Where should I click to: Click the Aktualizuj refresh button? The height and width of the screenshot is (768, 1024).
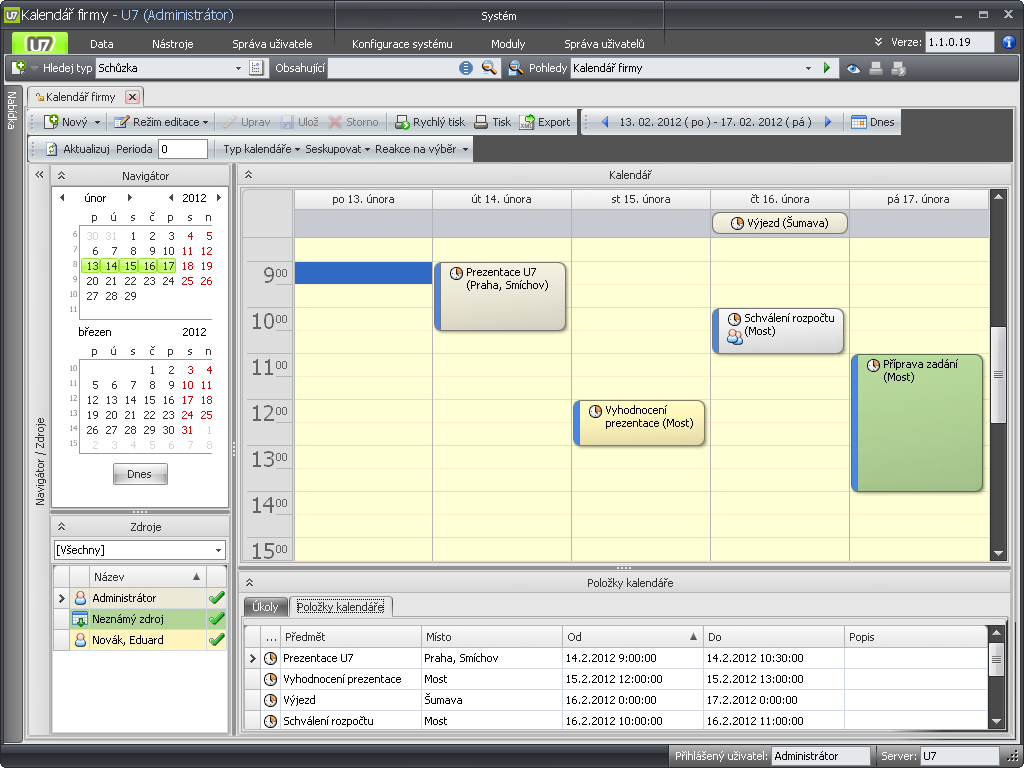[x=77, y=149]
